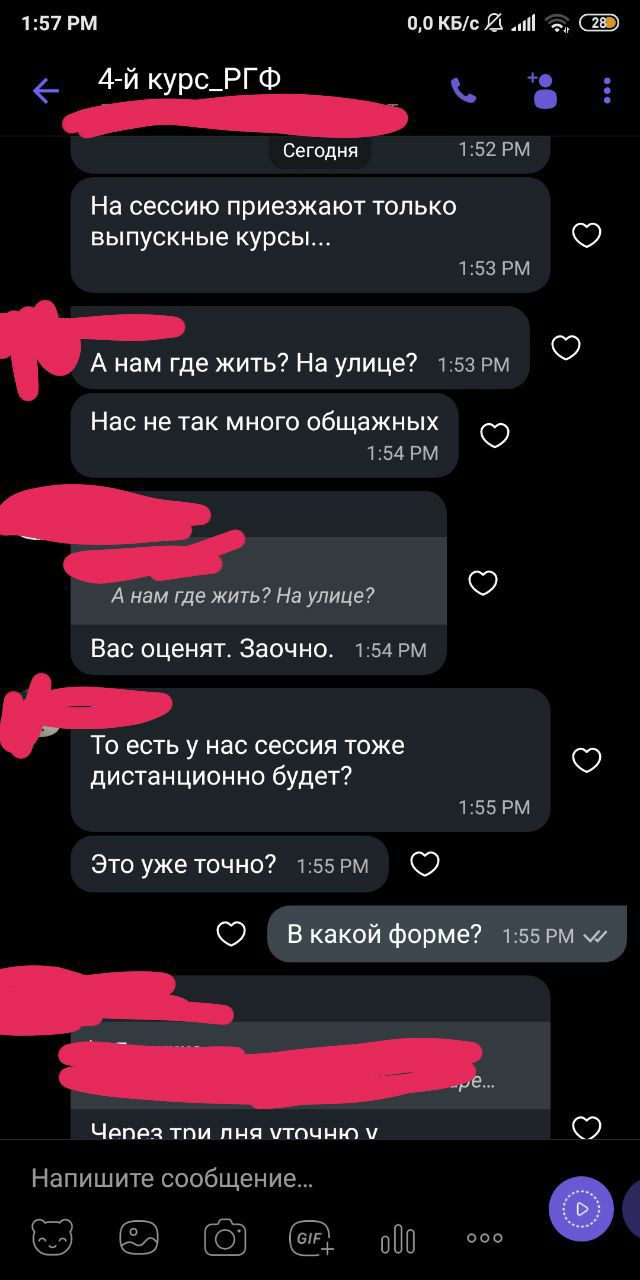Like own message 'В какой форме?'

pos(231,934)
